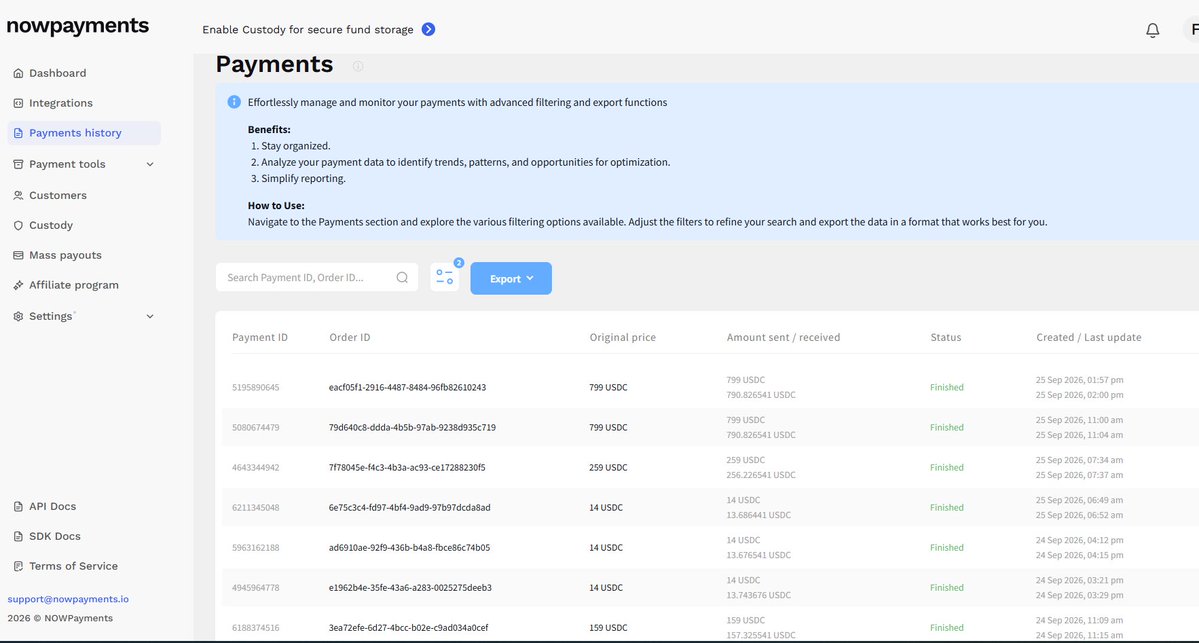Click the Created / Last update header

click(1089, 337)
